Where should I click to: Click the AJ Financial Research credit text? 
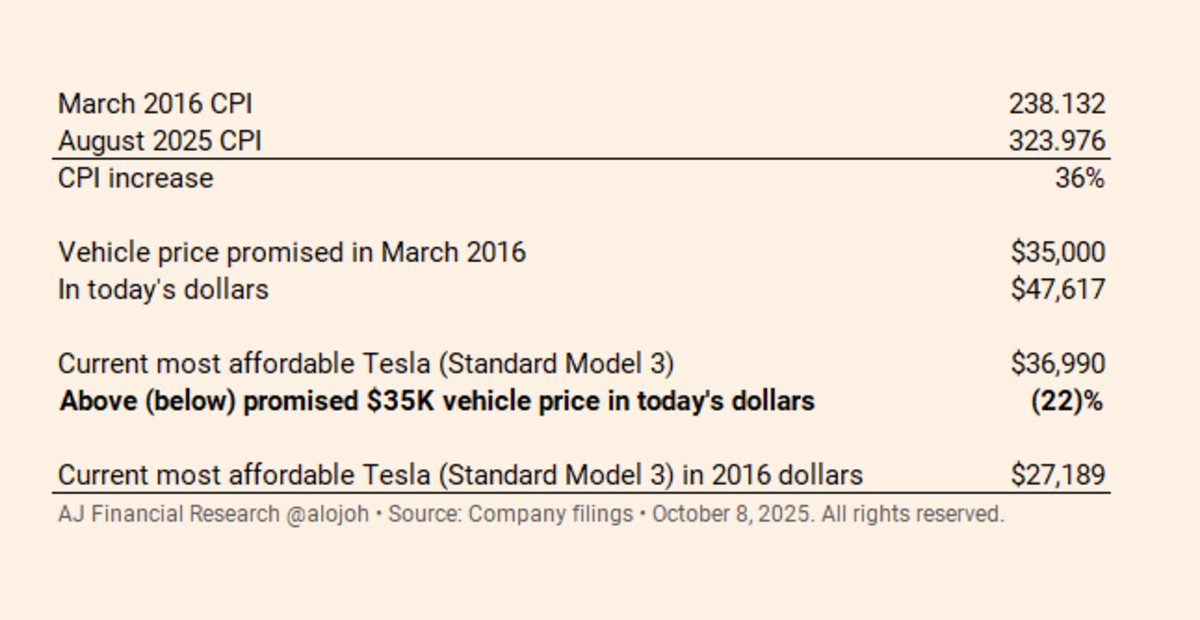click(x=169, y=515)
